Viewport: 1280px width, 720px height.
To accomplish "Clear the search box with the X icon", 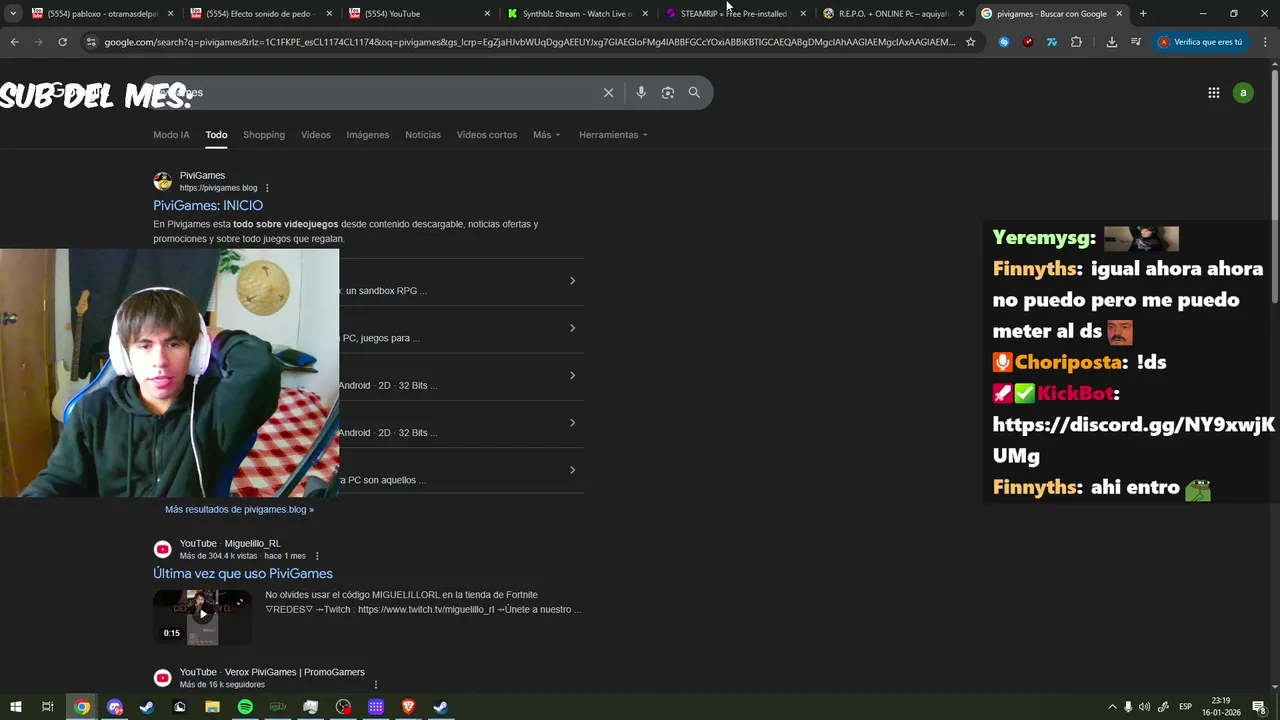I will point(608,92).
